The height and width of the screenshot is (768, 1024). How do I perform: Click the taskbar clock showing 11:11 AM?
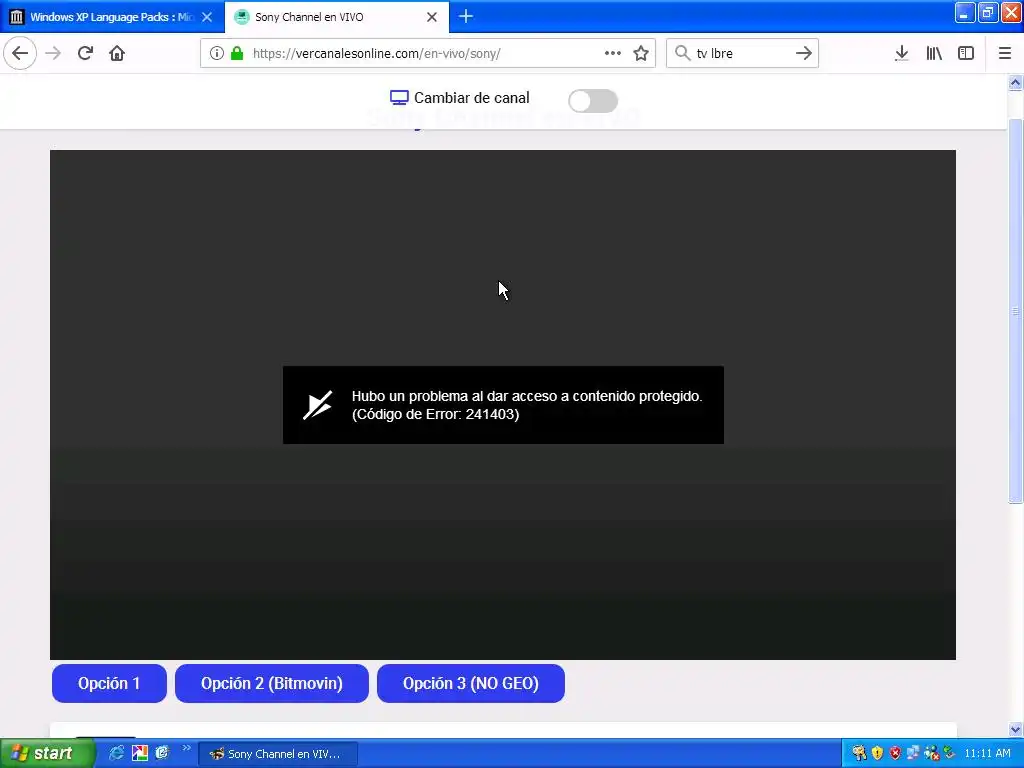(x=987, y=753)
